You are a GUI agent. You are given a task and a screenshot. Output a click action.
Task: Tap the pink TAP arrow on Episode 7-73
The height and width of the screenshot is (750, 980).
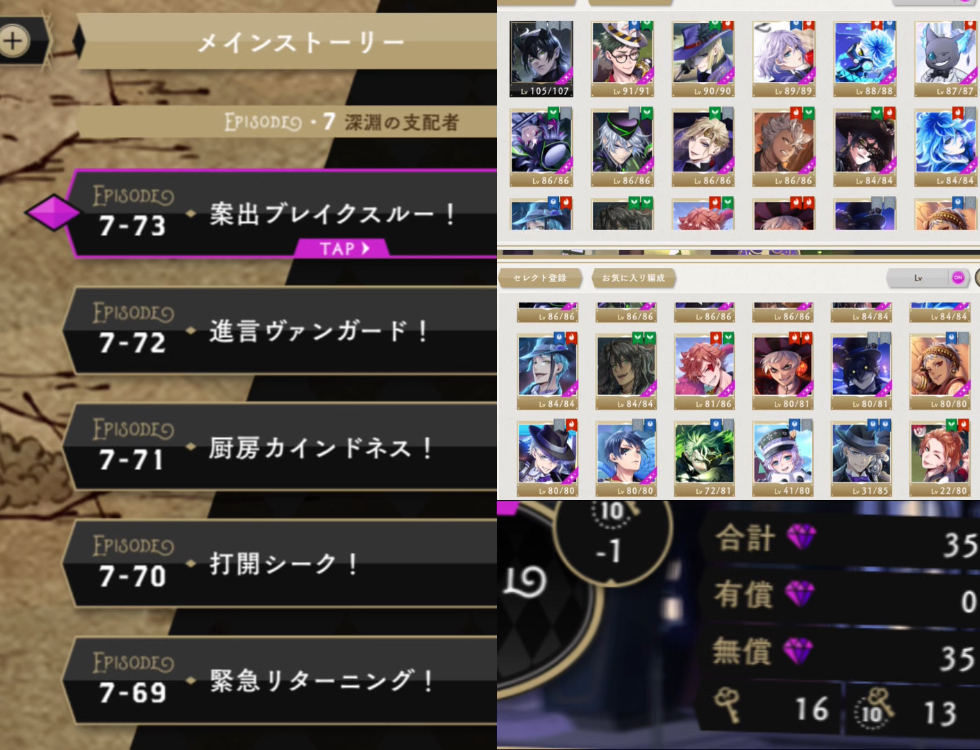[x=342, y=248]
